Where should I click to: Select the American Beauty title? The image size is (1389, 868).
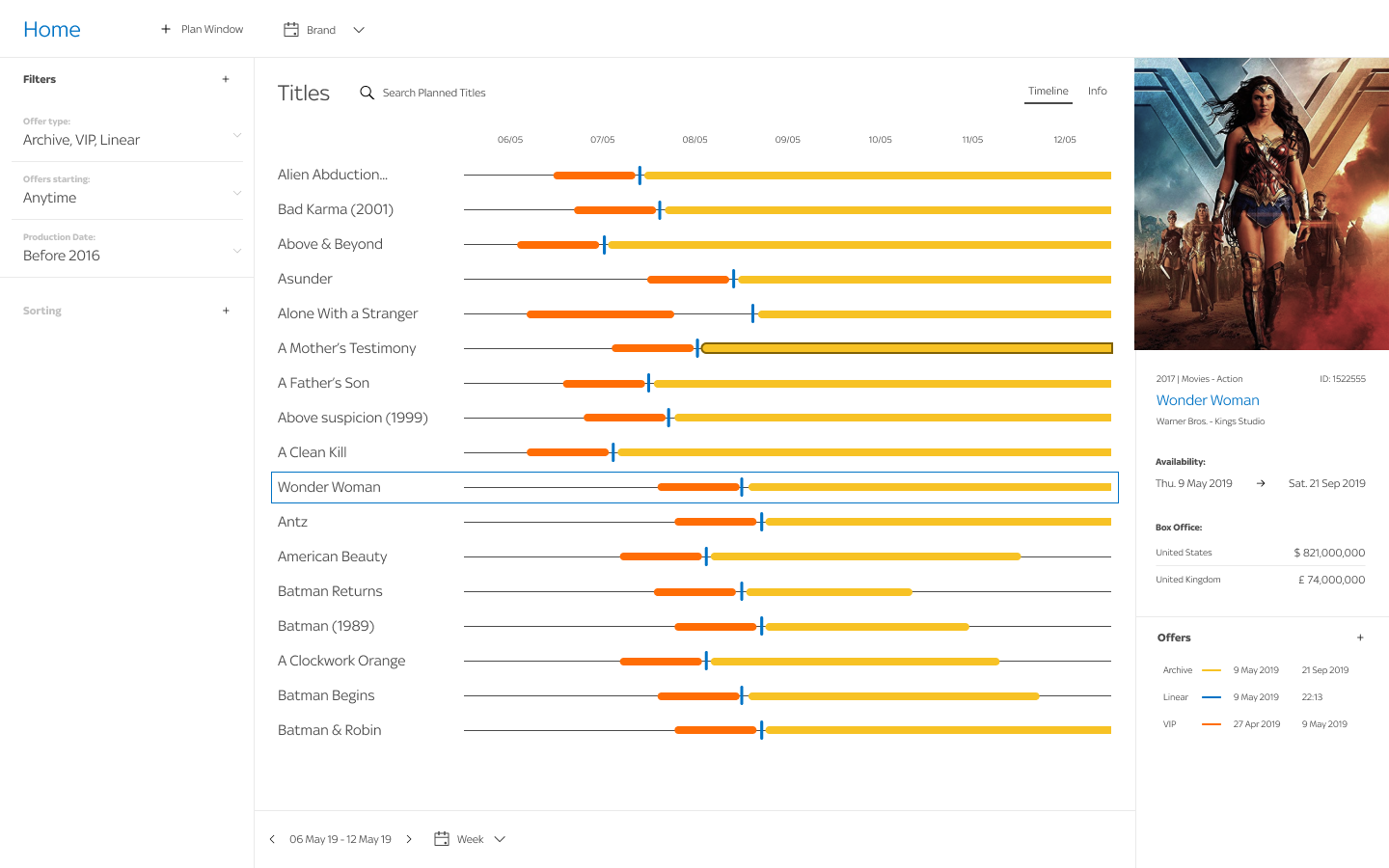click(x=333, y=556)
